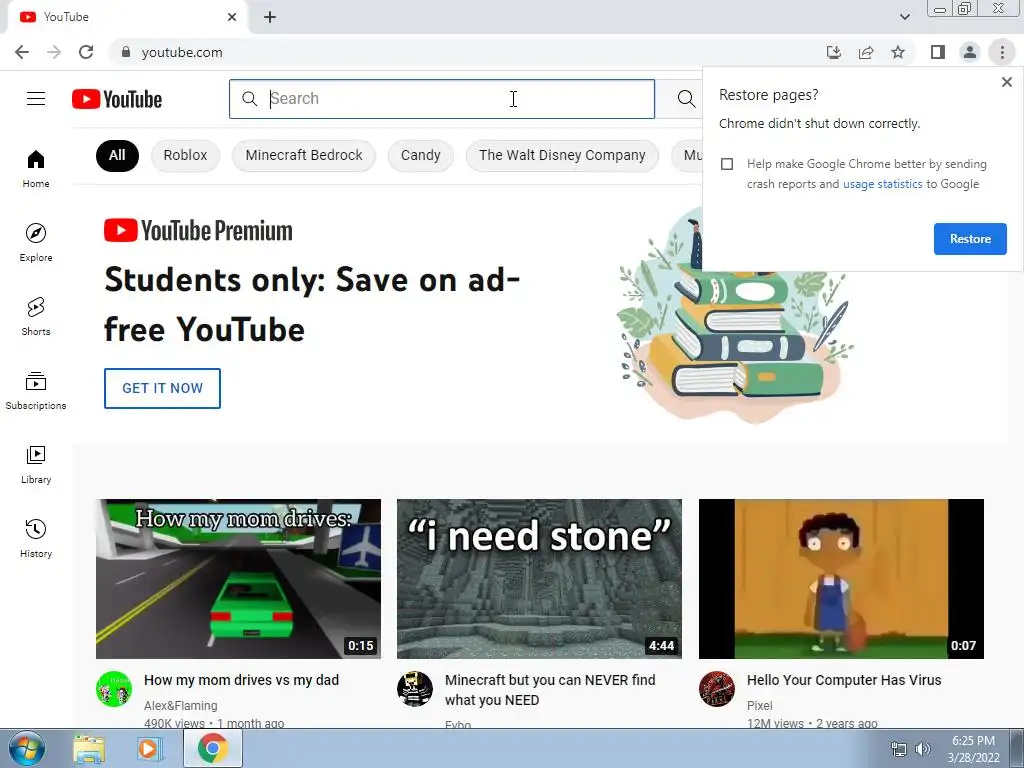The width and height of the screenshot is (1024, 768).
Task: Open History in the sidebar
Action: pyautogui.click(x=36, y=539)
